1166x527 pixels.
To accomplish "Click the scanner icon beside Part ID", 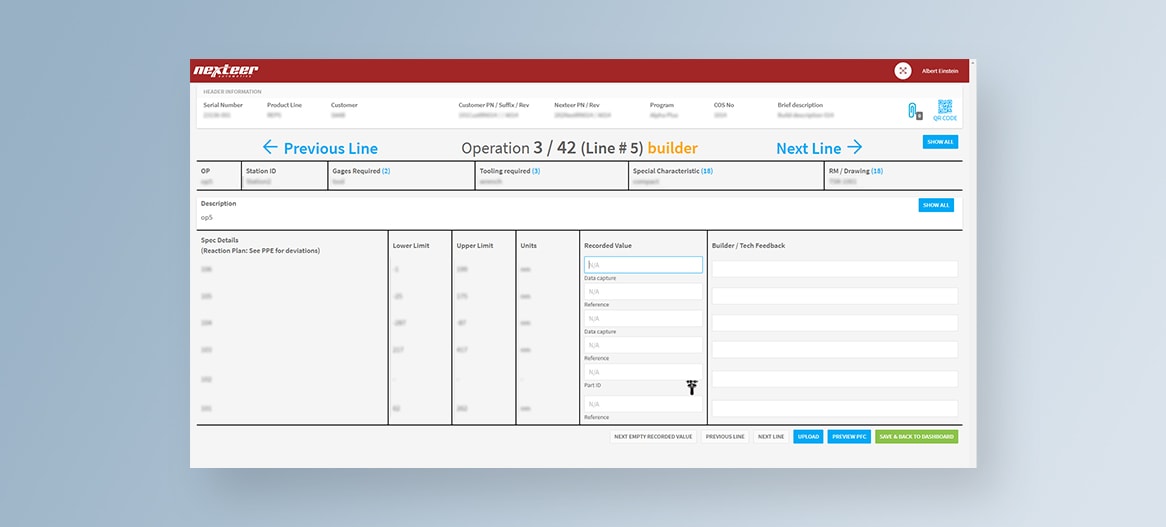I will click(x=691, y=387).
